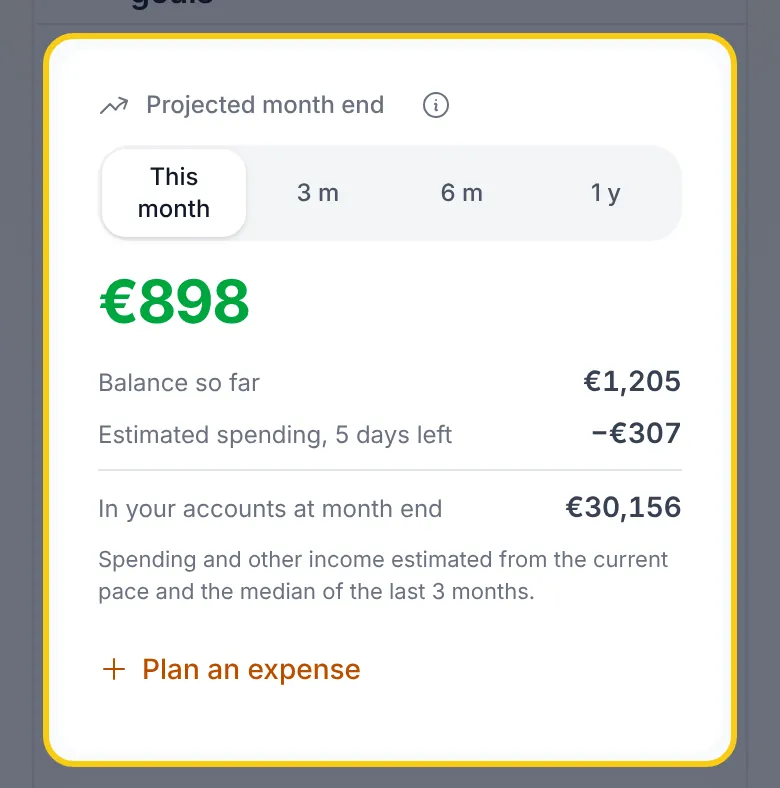
Task: Click the green €898 projected amount
Action: [x=174, y=302]
